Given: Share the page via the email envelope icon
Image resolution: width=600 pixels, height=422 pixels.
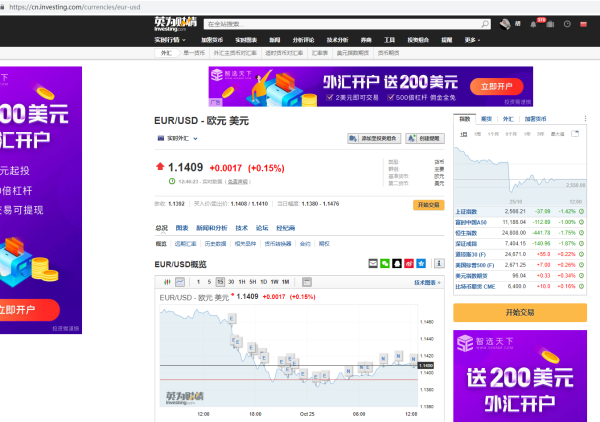Looking at the screenshot, I should (373, 263).
